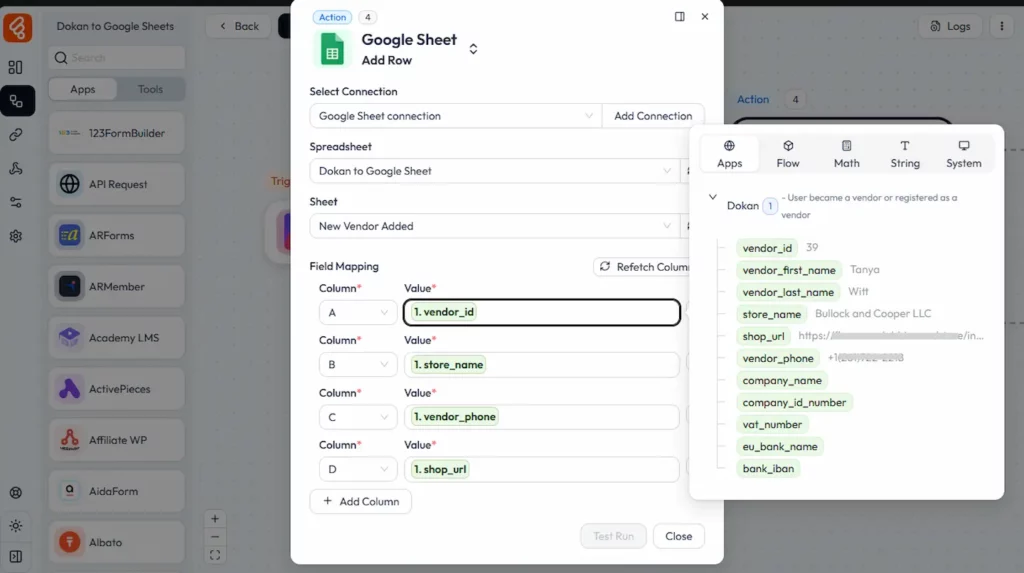
Task: Click the Google Sheet app icon
Action: (332, 50)
